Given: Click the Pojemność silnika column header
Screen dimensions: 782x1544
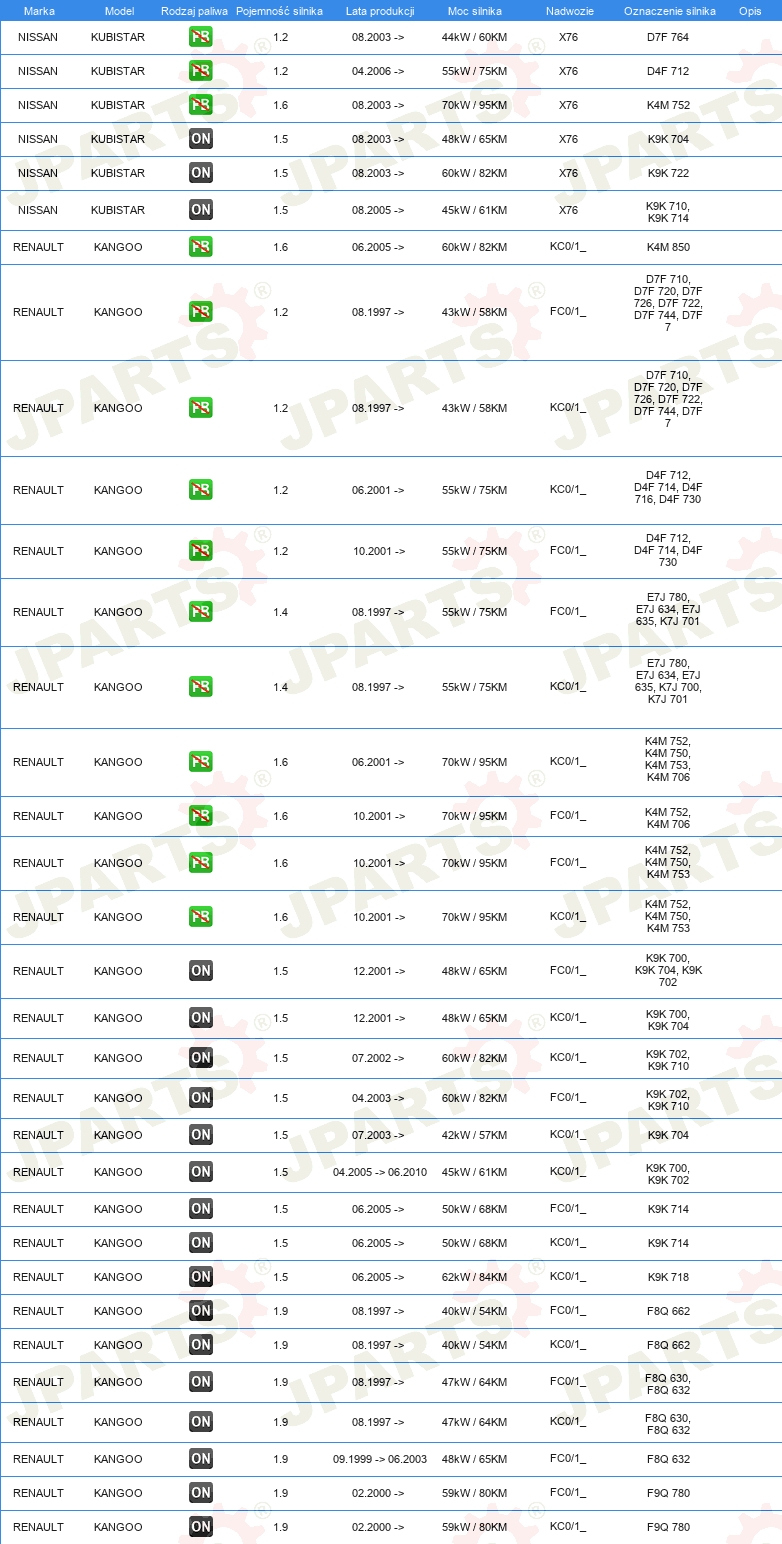Looking at the screenshot, I should point(280,11).
